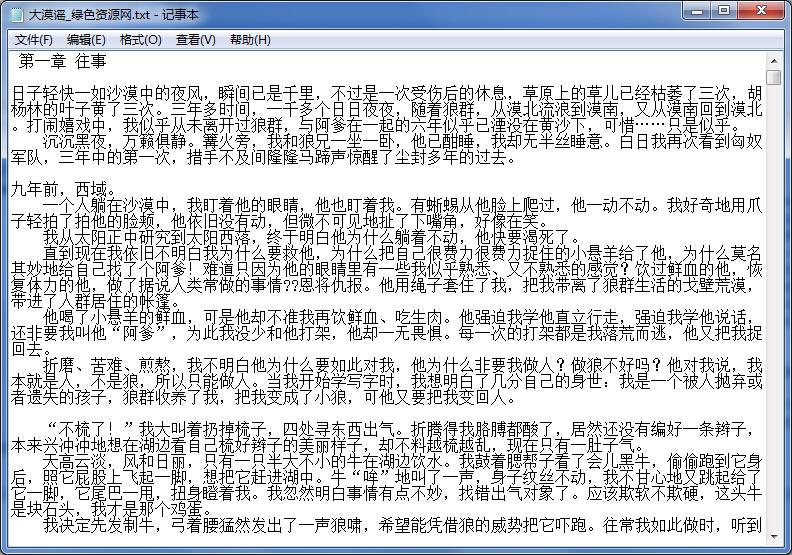Click the vertical scrollbar thumb

coord(774,77)
